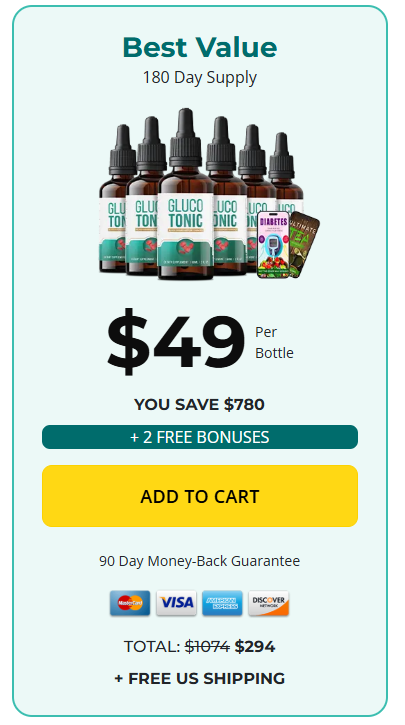Click the + FREE US SHIPPING text
This screenshot has height=725, width=405.
tap(200, 678)
